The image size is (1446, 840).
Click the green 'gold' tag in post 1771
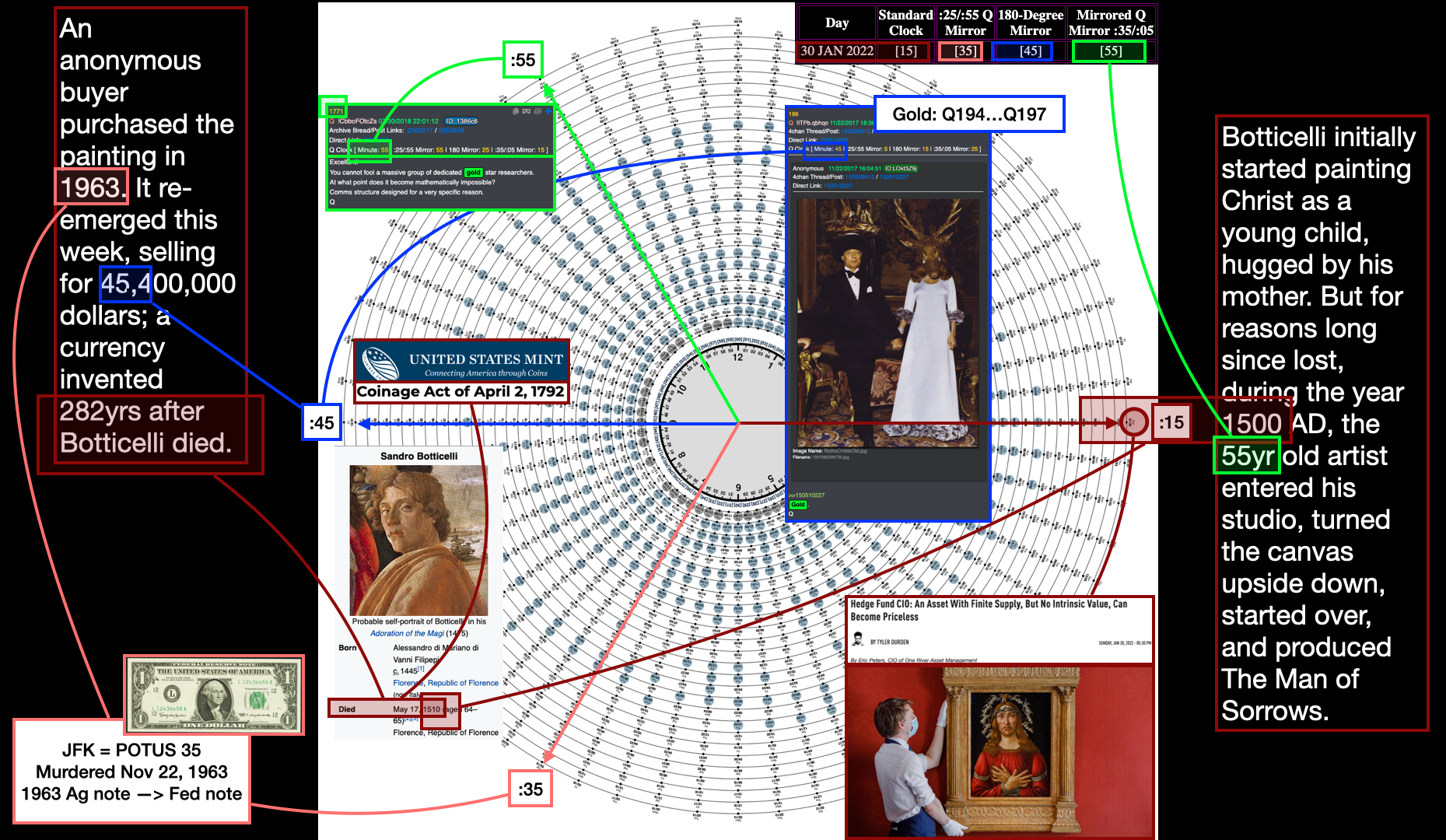474,173
